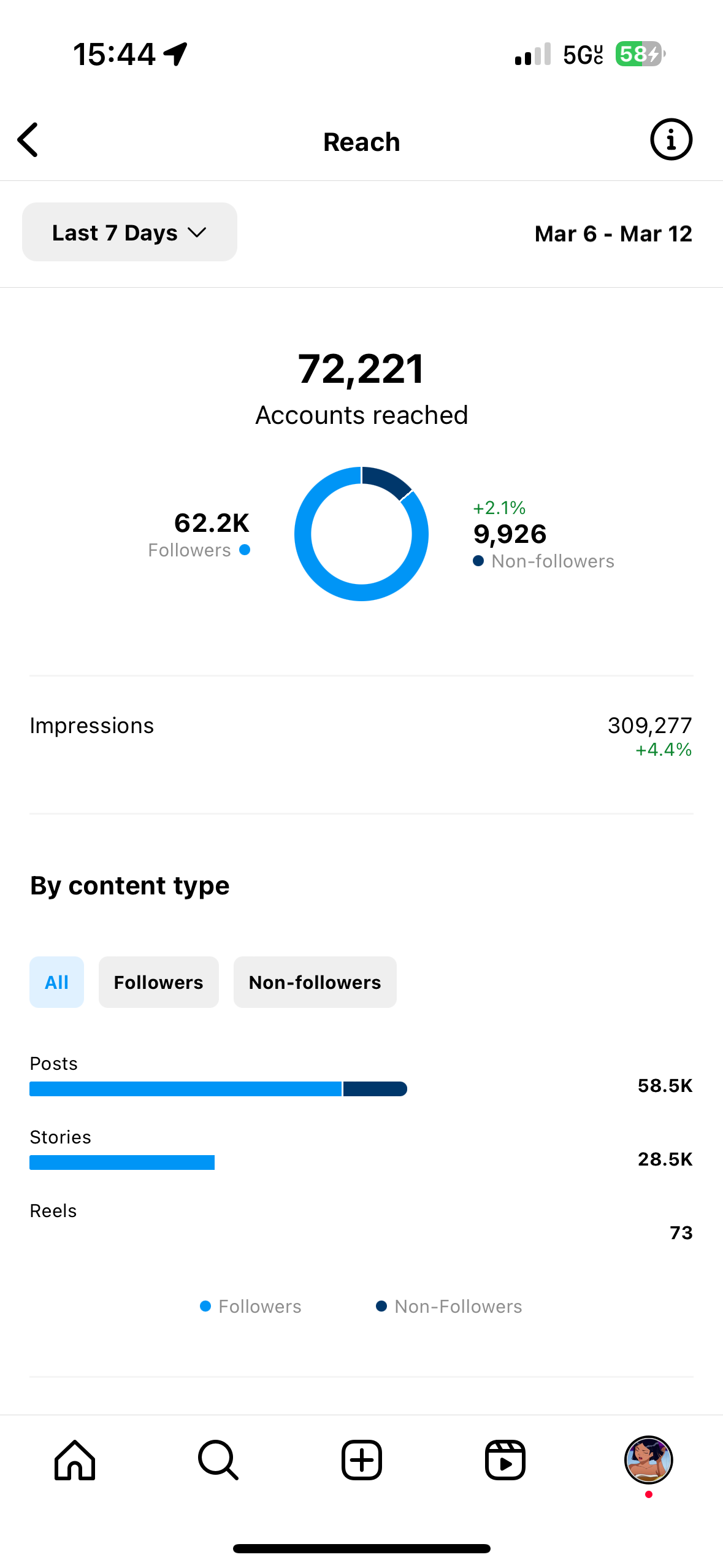The image size is (723, 1568).
Task: Tap the create new post plus icon
Action: point(362,1460)
